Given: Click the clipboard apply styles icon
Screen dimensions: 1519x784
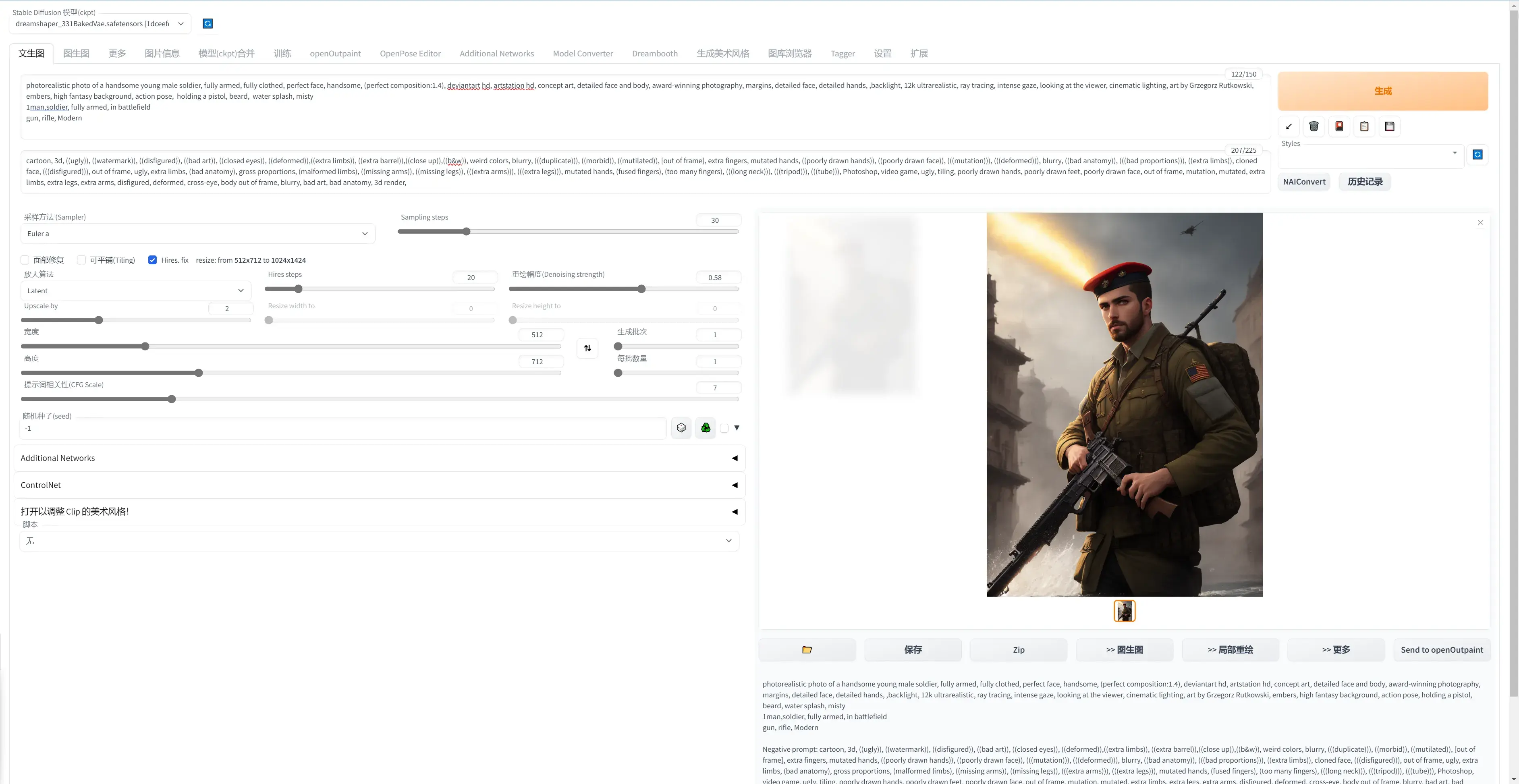Looking at the screenshot, I should [x=1365, y=126].
